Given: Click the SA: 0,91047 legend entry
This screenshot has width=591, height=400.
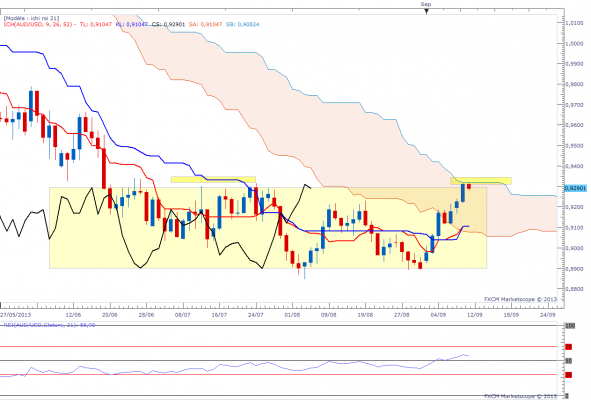Looking at the screenshot, I should pyautogui.click(x=205, y=24).
